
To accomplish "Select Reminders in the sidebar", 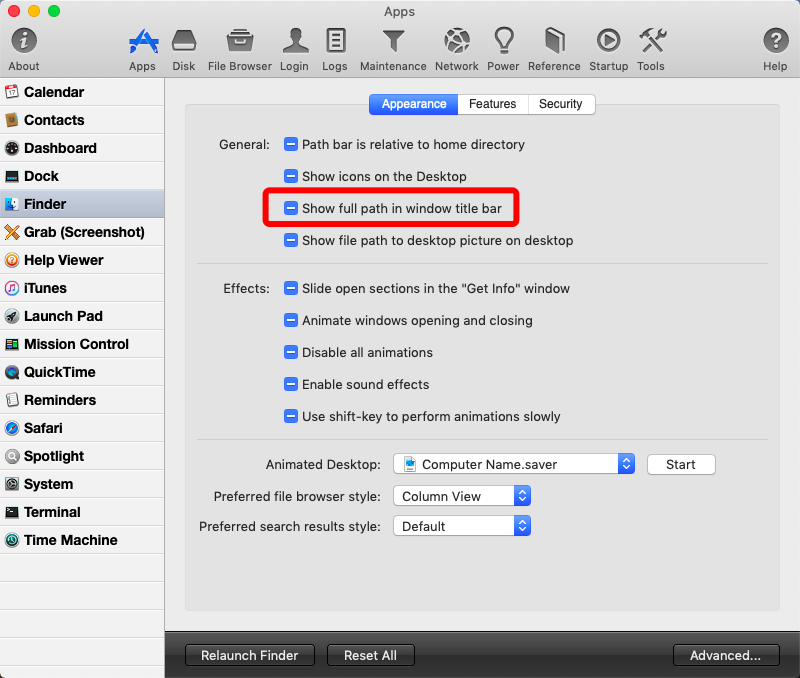I will click(x=82, y=400).
